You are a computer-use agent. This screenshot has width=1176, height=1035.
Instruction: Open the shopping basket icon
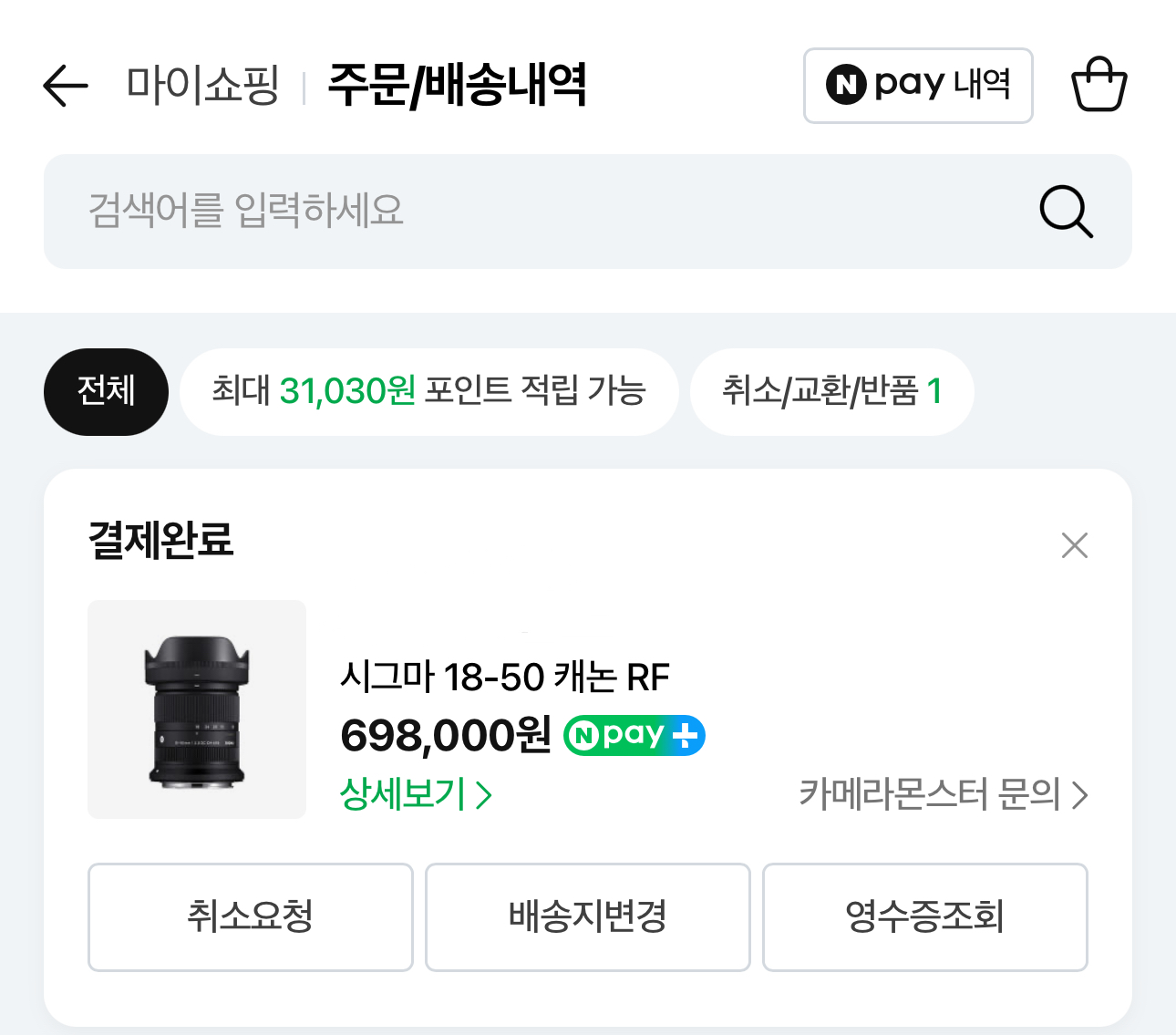point(1099,85)
